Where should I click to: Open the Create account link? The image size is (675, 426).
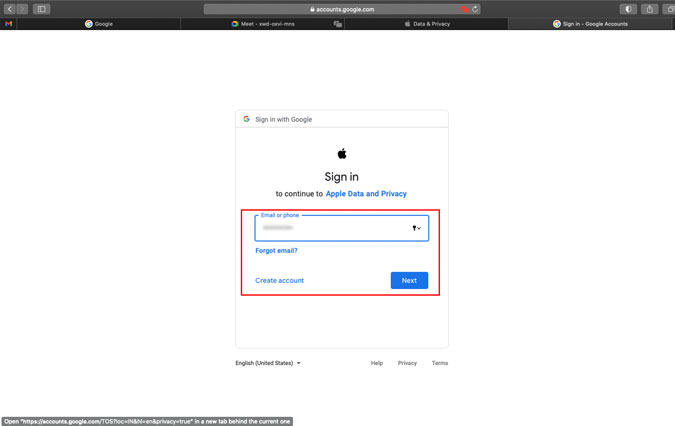[x=279, y=280]
